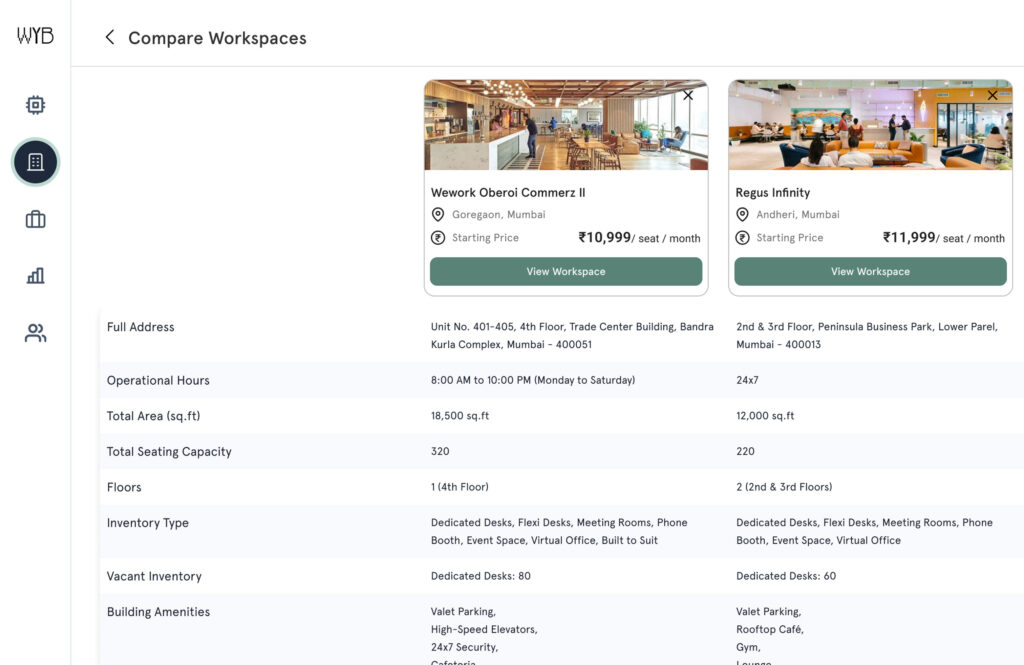The image size is (1024, 665).
Task: Click the Regus Infinity title
Action: (x=773, y=192)
